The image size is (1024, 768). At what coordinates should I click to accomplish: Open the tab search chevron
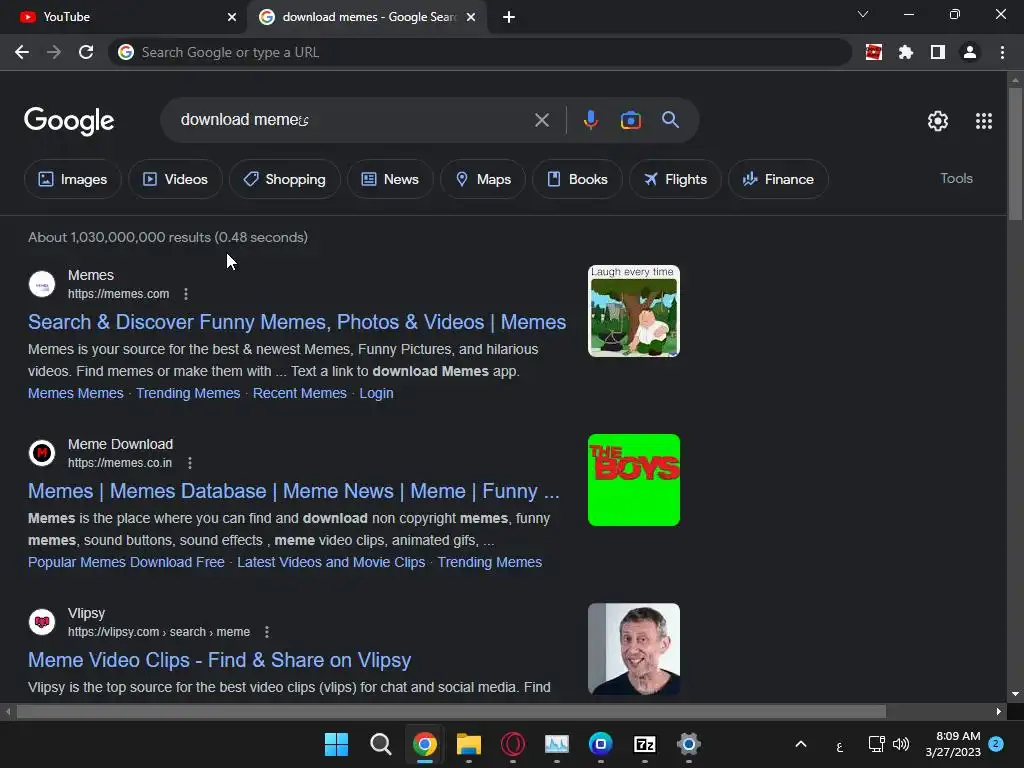[x=863, y=14]
